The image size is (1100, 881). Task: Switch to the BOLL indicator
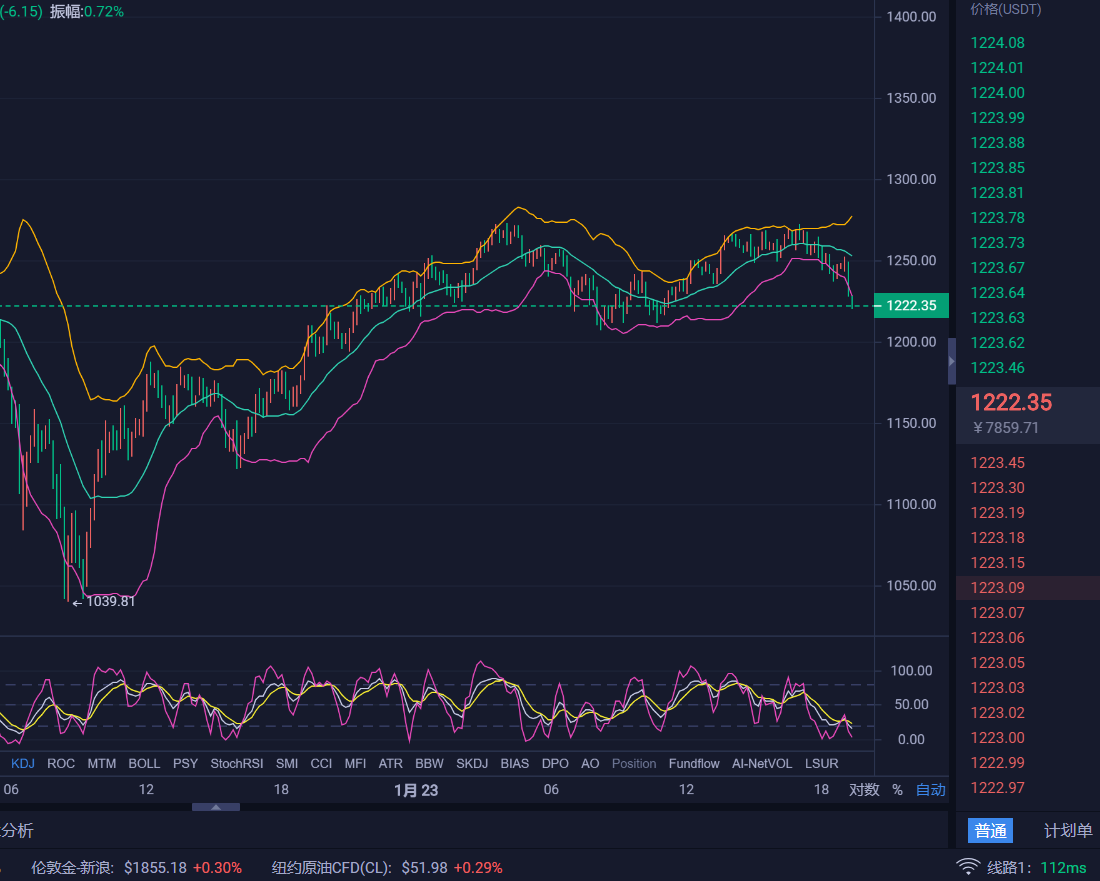pos(144,763)
